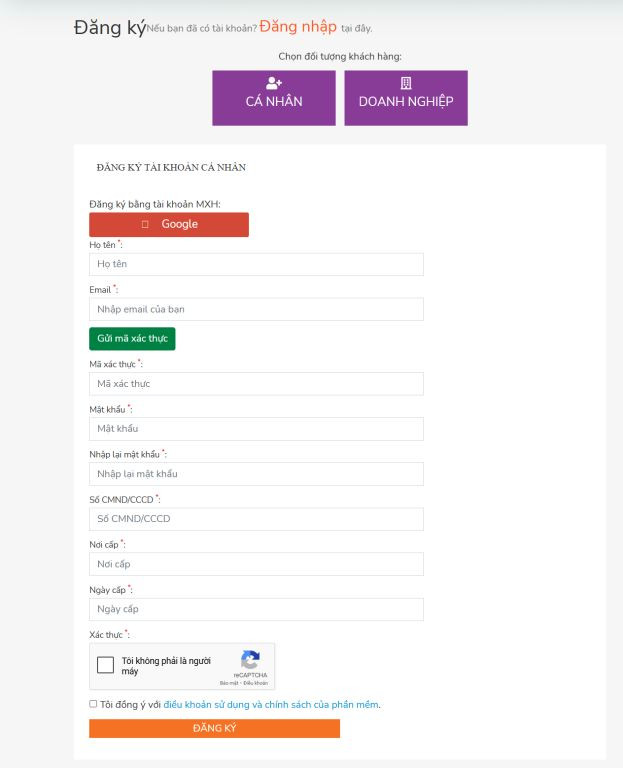Open the Ngày cấp date field
The height and width of the screenshot is (768, 623).
tap(256, 609)
